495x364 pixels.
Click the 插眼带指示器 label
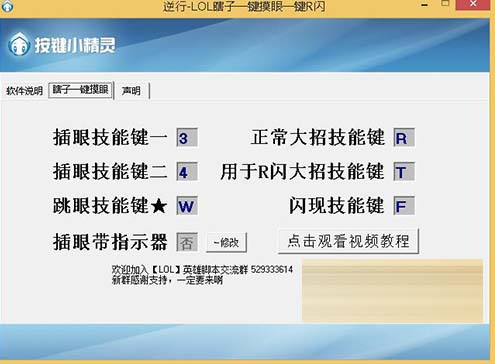click(110, 242)
